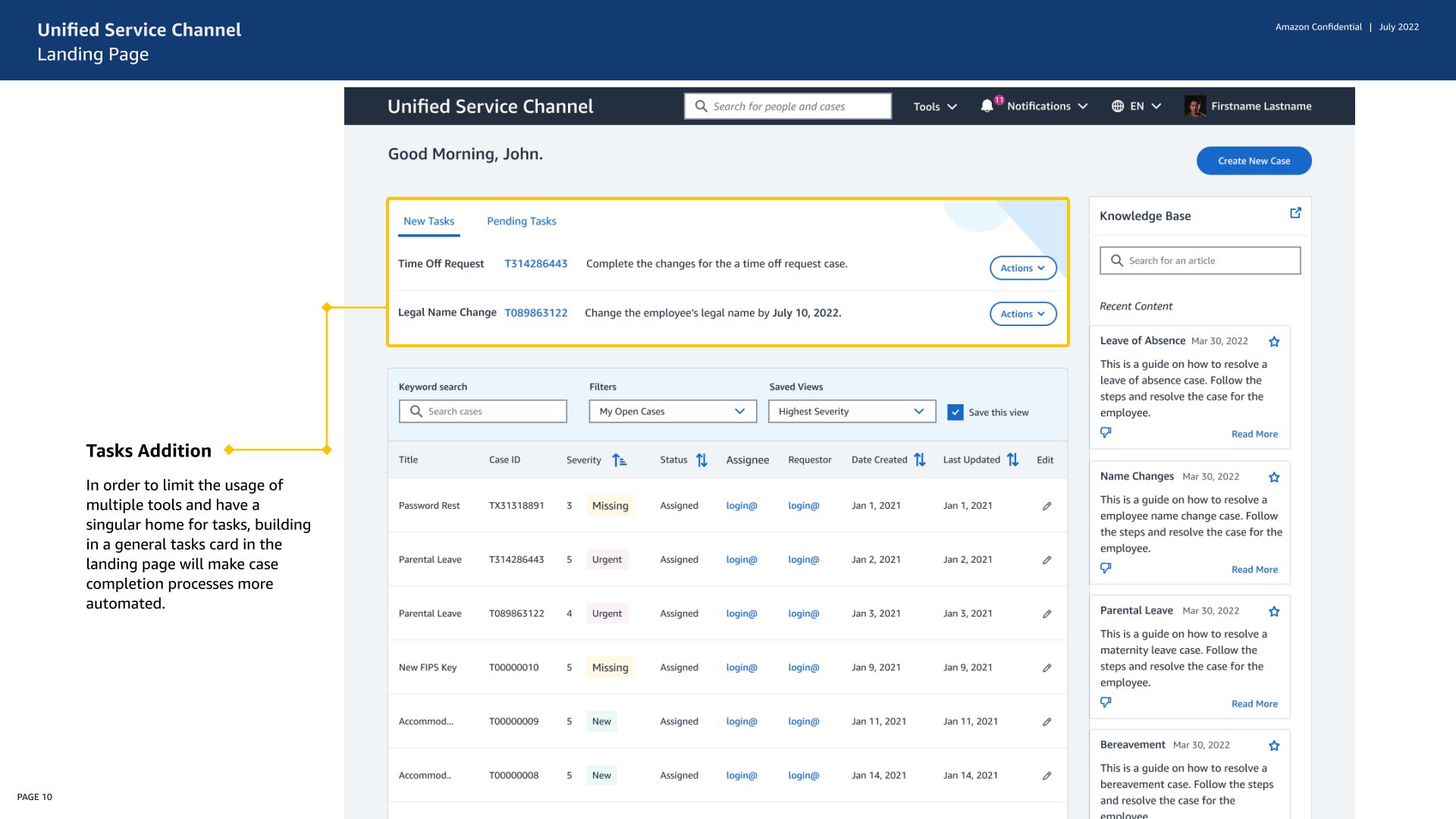Image resolution: width=1456 pixels, height=819 pixels.
Task: Click the globe language icon
Action: click(1117, 106)
